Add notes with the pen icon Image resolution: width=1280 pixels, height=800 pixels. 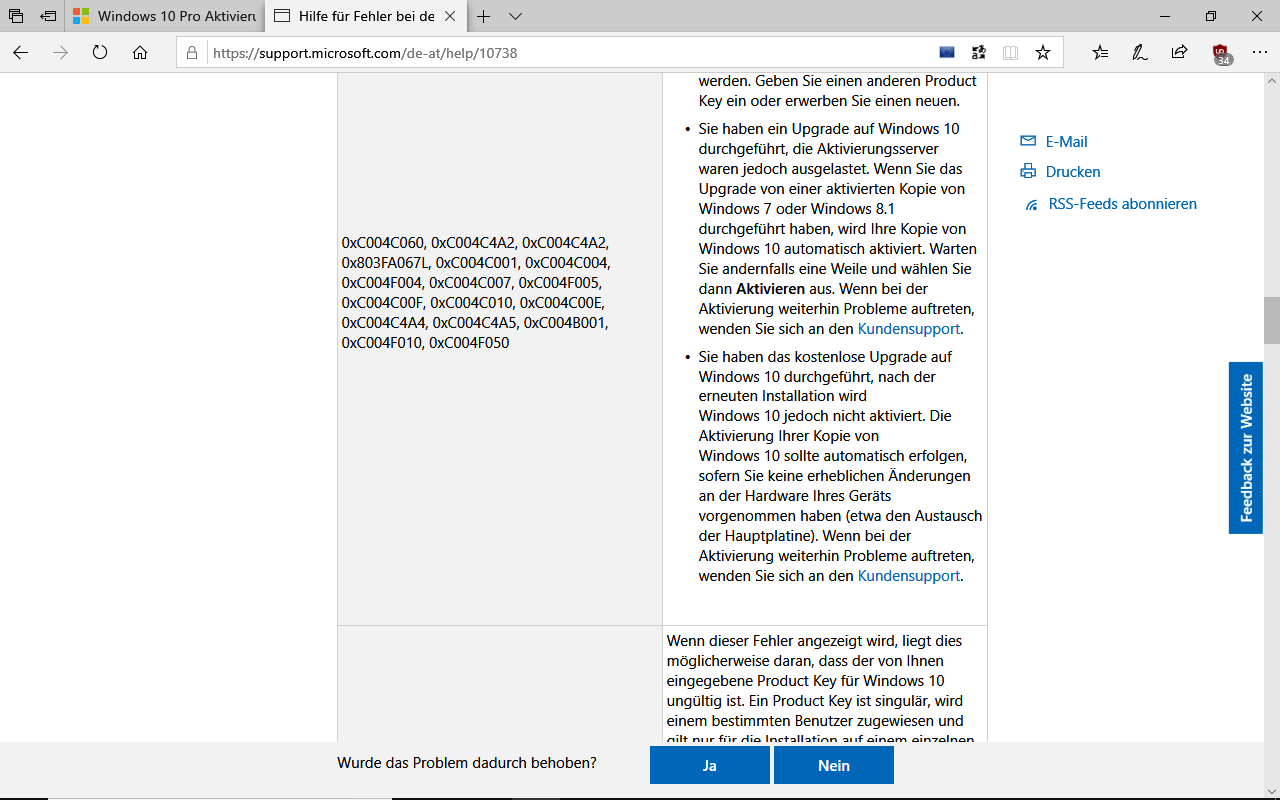point(1139,52)
